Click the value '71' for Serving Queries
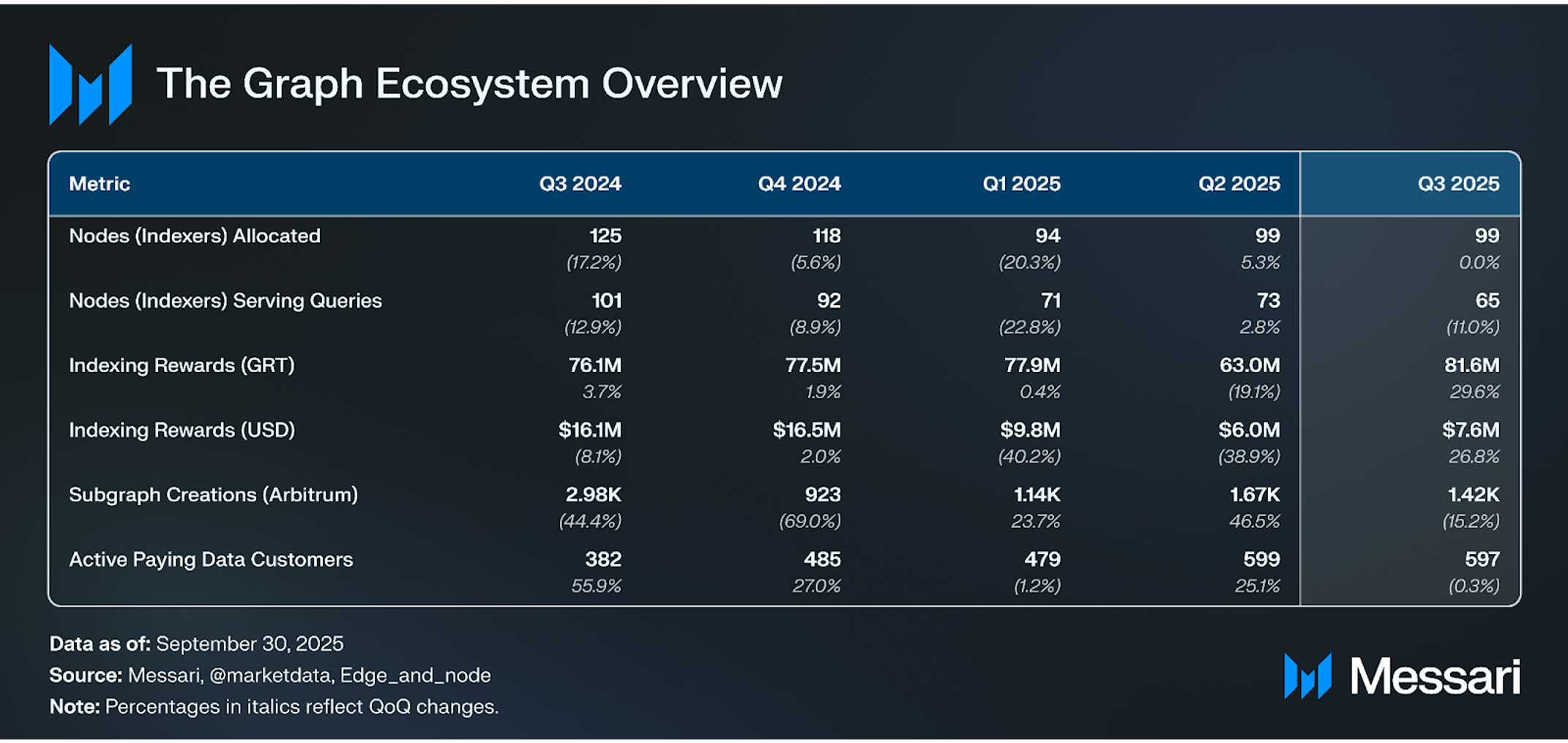 pos(1050,300)
